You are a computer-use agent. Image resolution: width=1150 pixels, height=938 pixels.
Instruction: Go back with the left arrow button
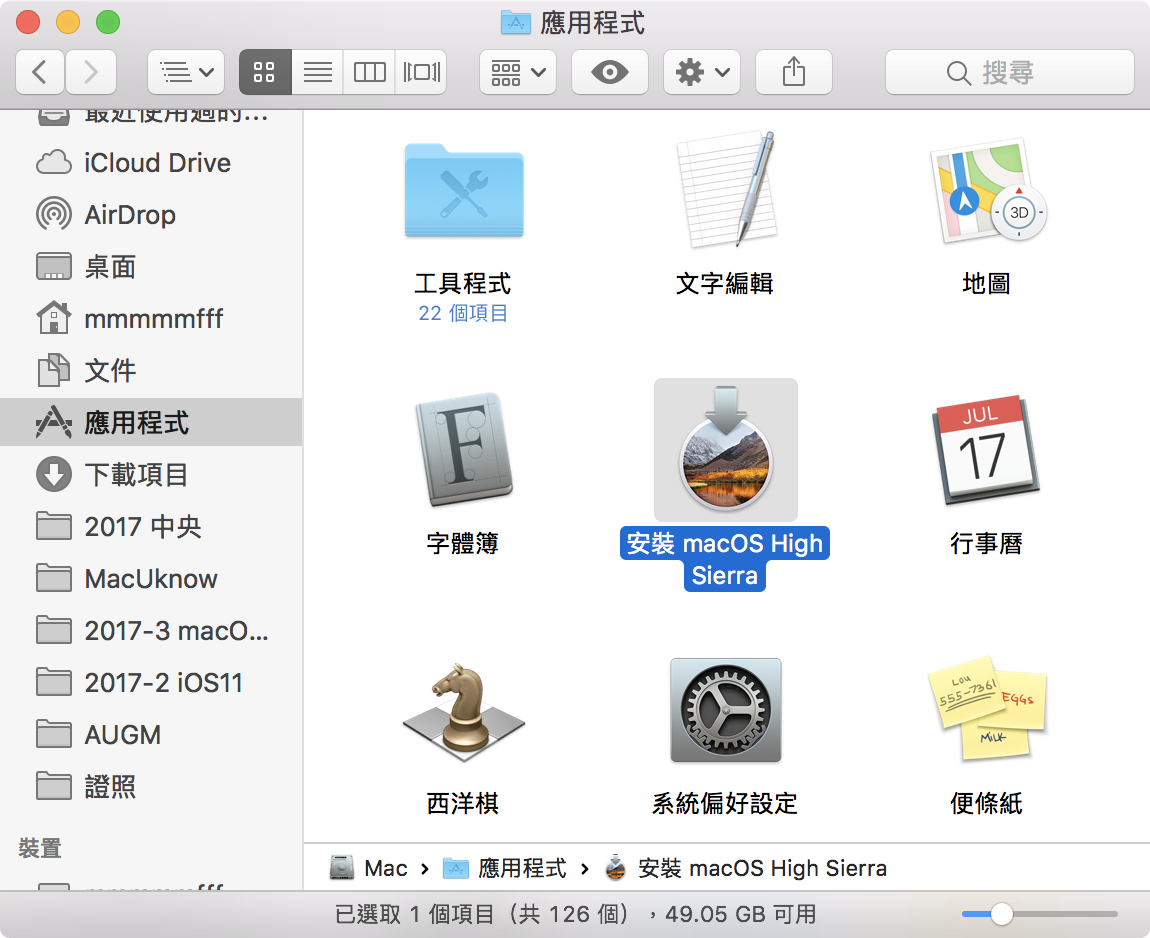40,72
